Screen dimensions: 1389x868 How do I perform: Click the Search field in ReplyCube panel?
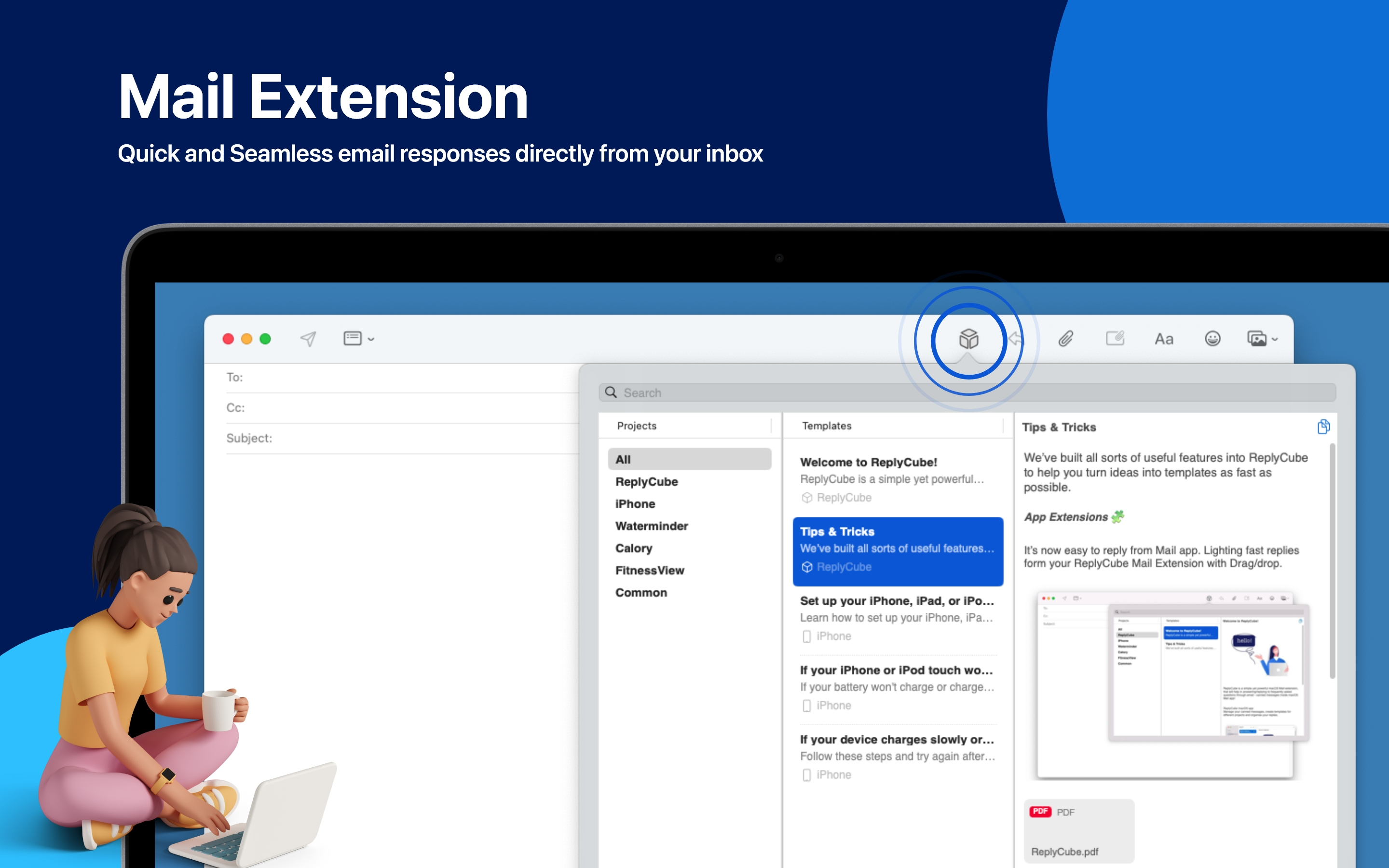click(967, 393)
